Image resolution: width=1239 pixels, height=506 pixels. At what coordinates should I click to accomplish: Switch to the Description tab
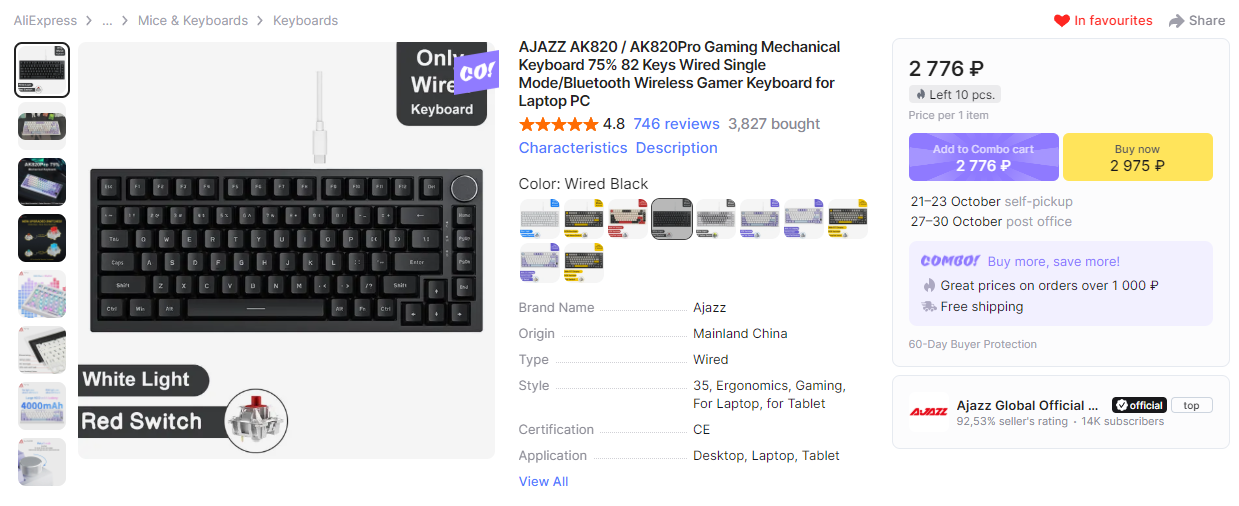[677, 148]
